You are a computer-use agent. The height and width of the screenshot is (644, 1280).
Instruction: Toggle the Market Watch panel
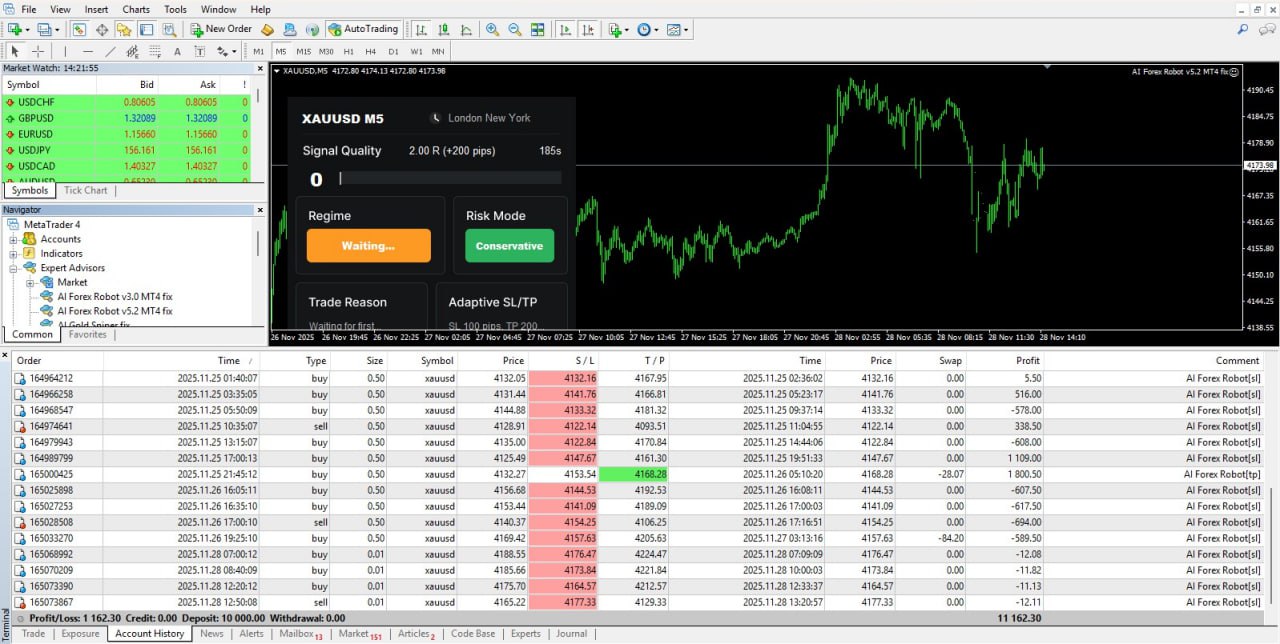tap(81, 29)
